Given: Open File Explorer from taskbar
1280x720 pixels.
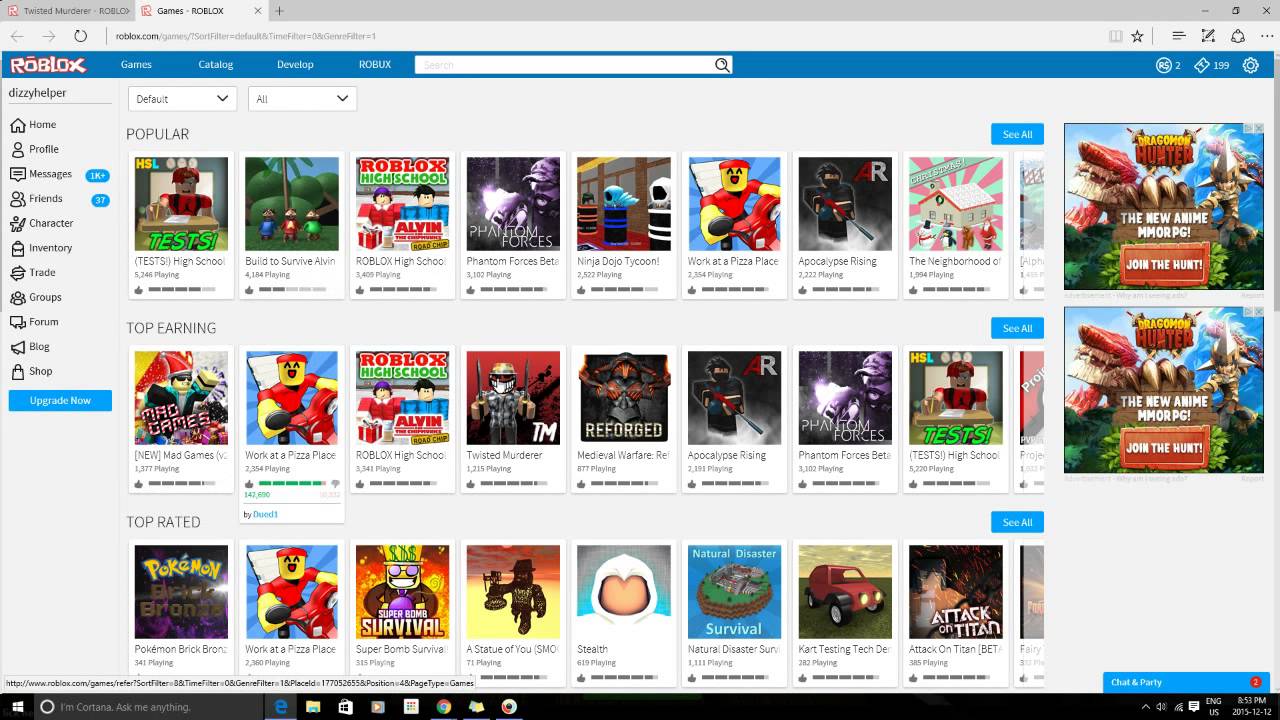Looking at the screenshot, I should [x=313, y=706].
